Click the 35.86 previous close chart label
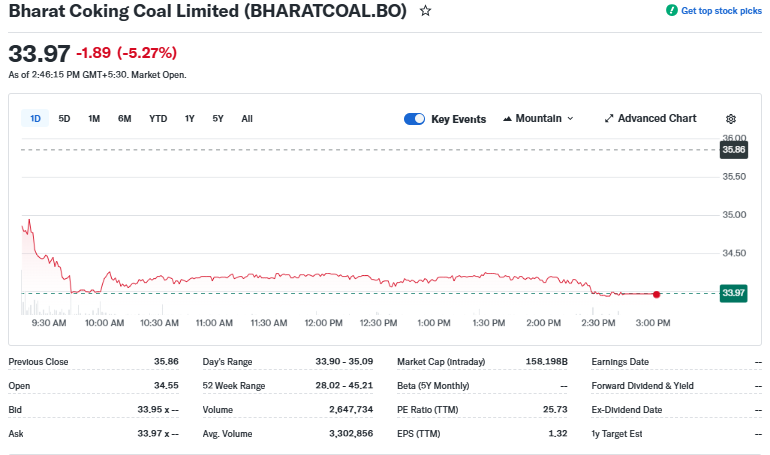Image resolution: width=770 pixels, height=455 pixels. 734,150
